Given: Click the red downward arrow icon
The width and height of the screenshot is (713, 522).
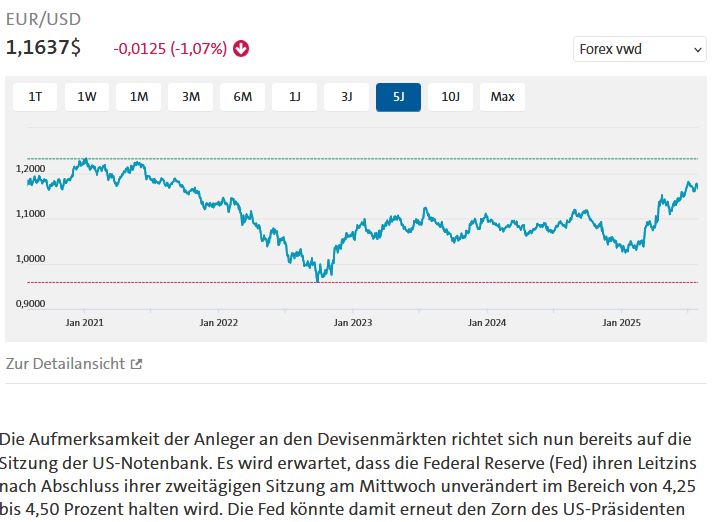Looking at the screenshot, I should click(242, 48).
